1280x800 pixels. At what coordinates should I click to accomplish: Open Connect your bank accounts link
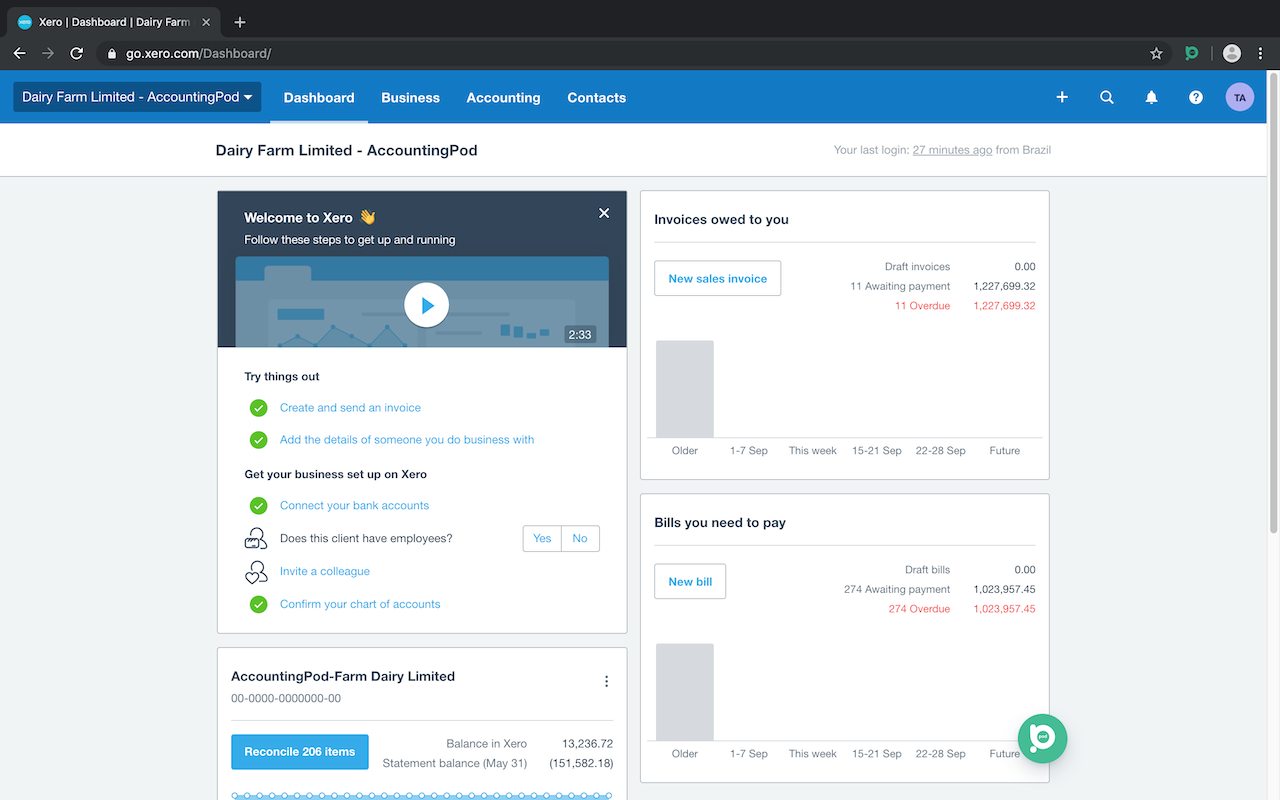point(354,506)
